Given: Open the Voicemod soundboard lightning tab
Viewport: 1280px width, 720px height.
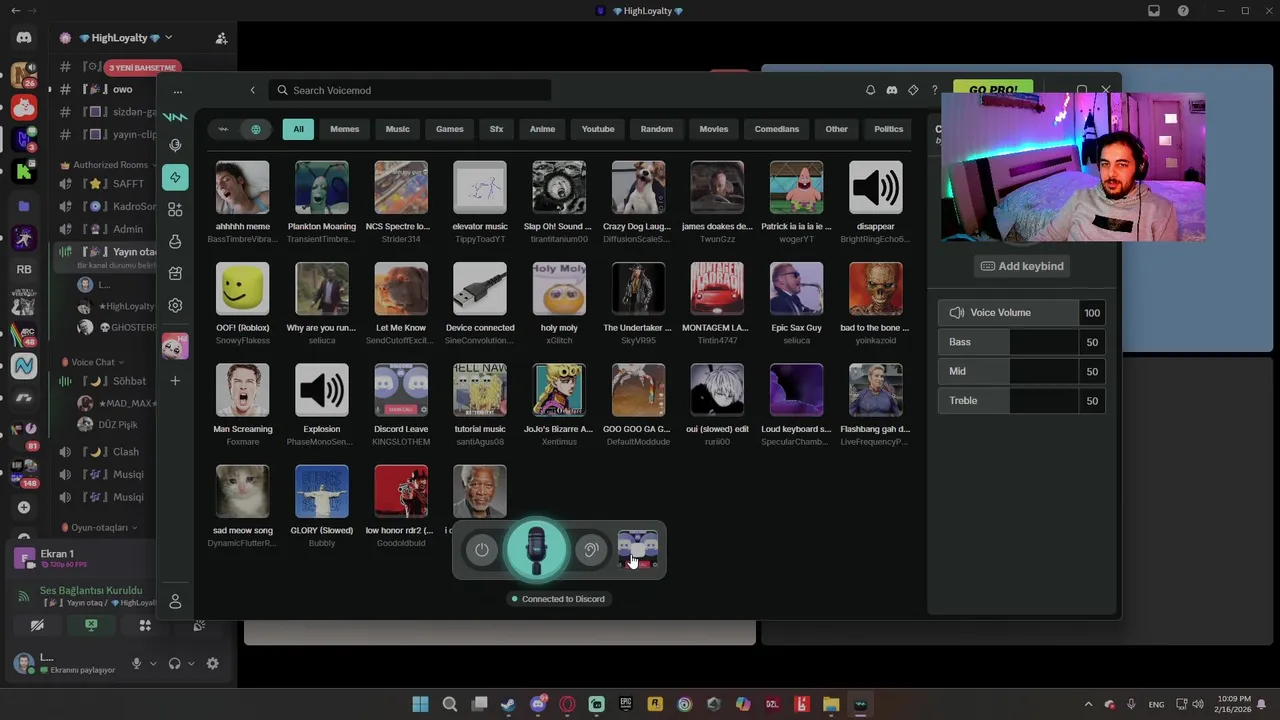Looking at the screenshot, I should 175,177.
